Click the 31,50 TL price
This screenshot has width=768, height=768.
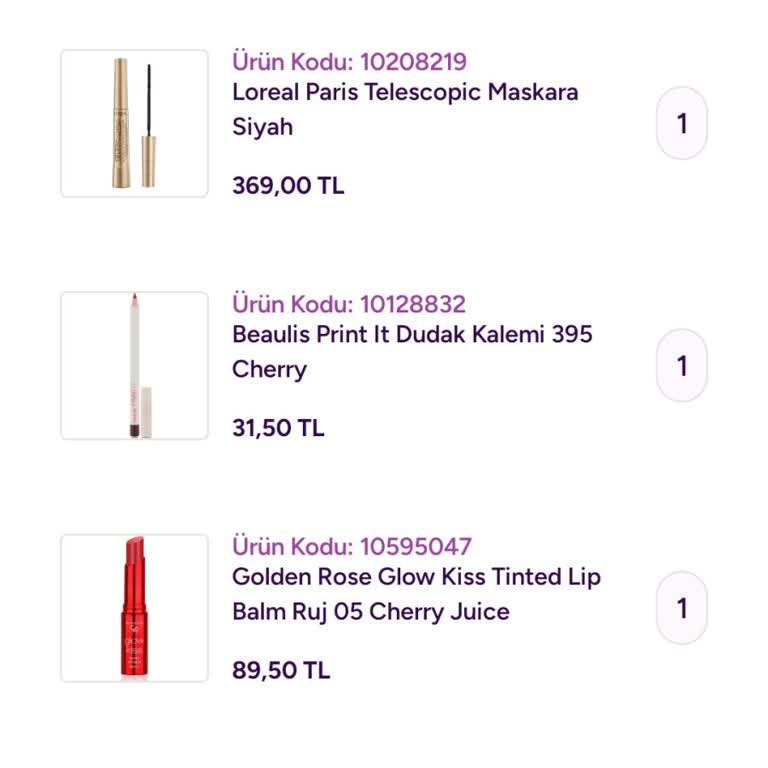click(278, 428)
